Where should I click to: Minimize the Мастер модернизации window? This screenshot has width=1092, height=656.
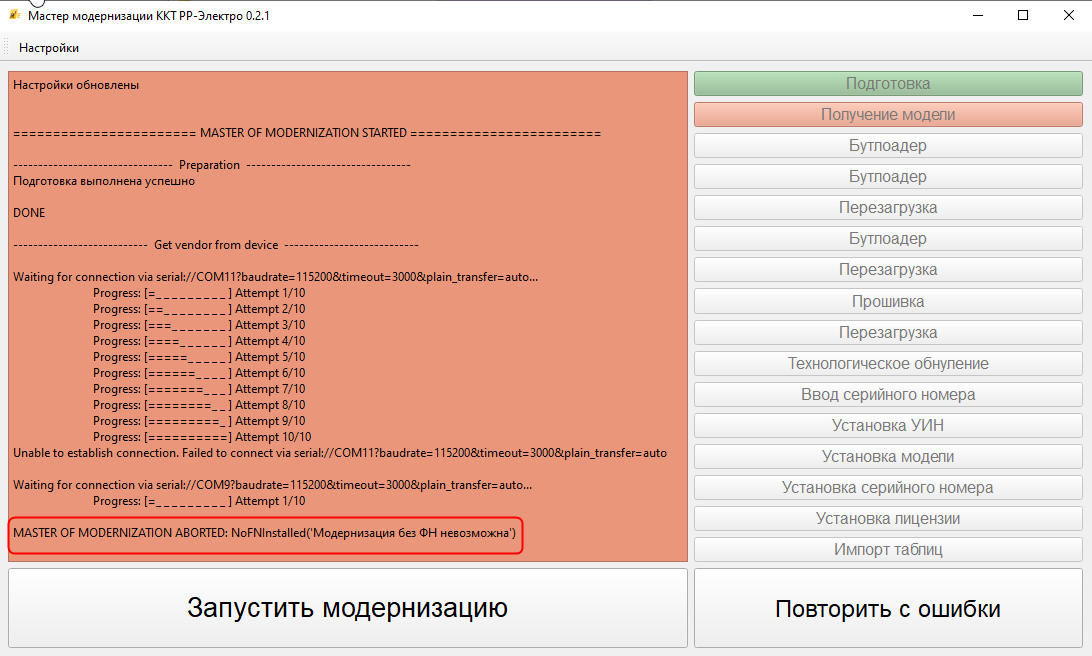pyautogui.click(x=977, y=15)
